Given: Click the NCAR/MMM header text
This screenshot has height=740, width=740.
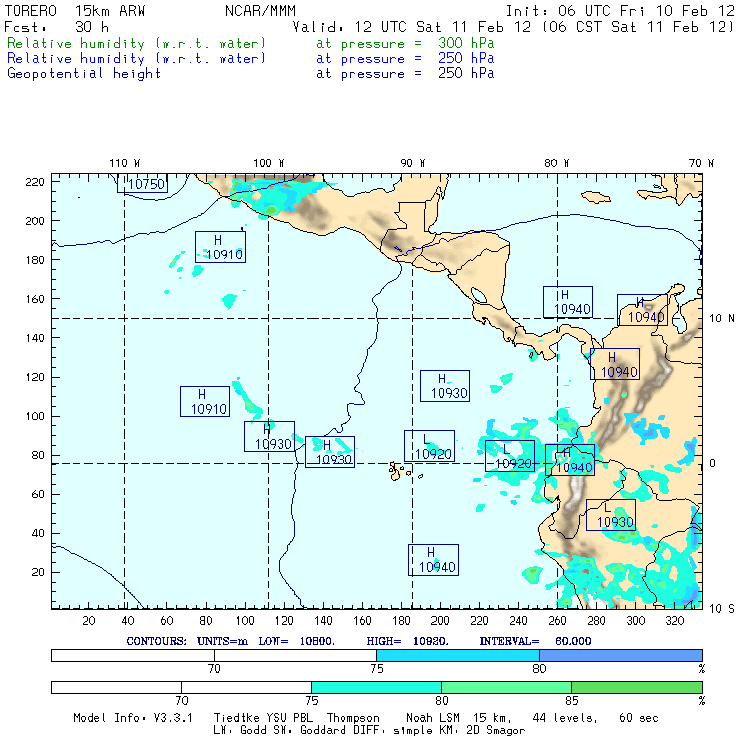Looking at the screenshot, I should click(260, 11).
